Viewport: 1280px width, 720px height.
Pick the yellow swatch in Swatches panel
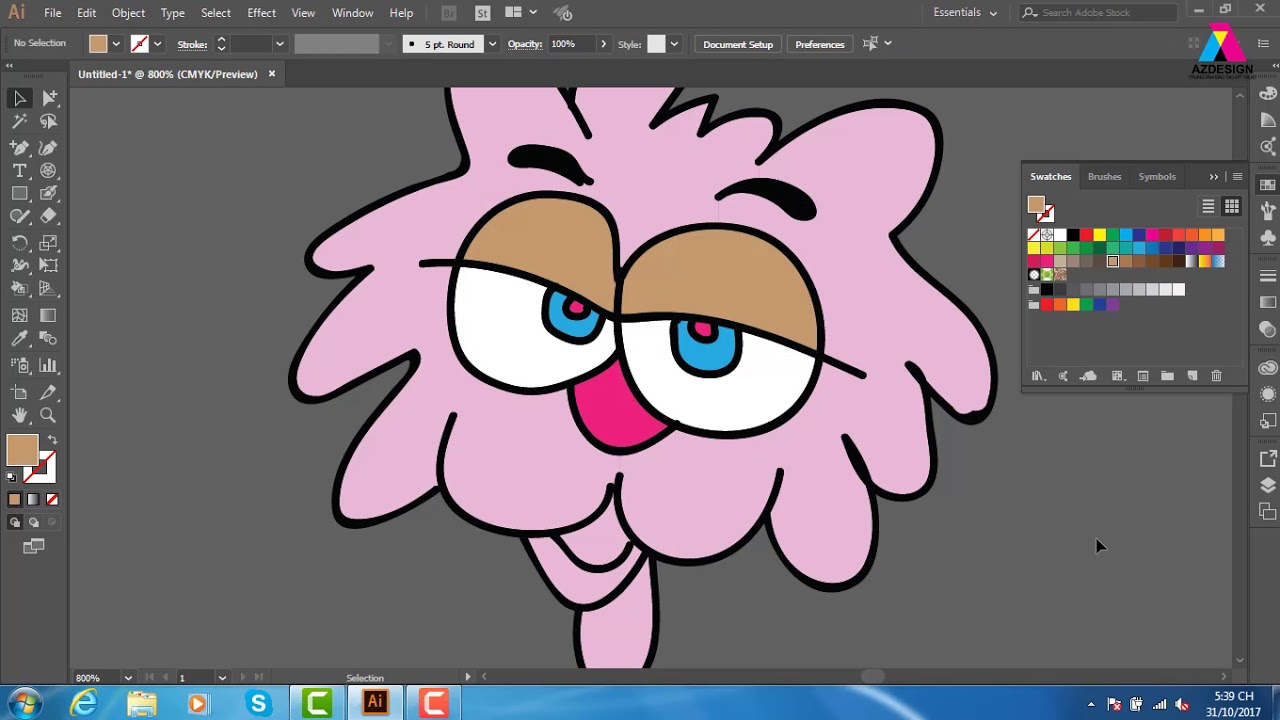point(1100,235)
